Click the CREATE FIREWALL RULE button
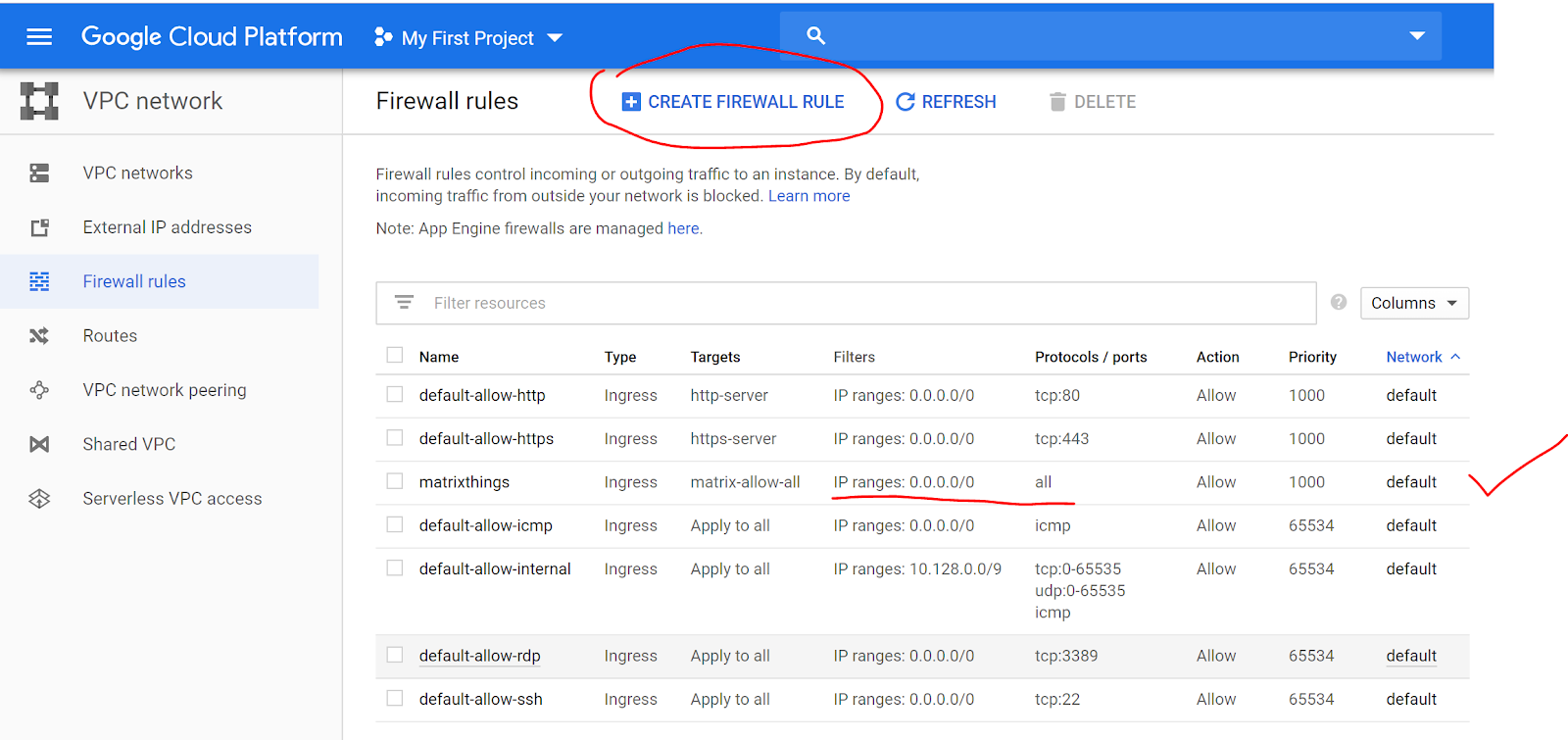 click(734, 102)
